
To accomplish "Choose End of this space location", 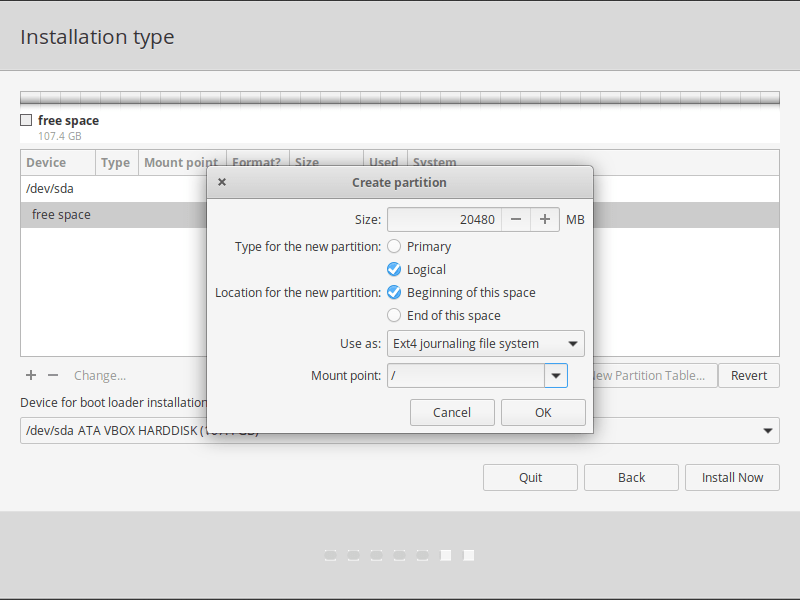I will click(394, 315).
